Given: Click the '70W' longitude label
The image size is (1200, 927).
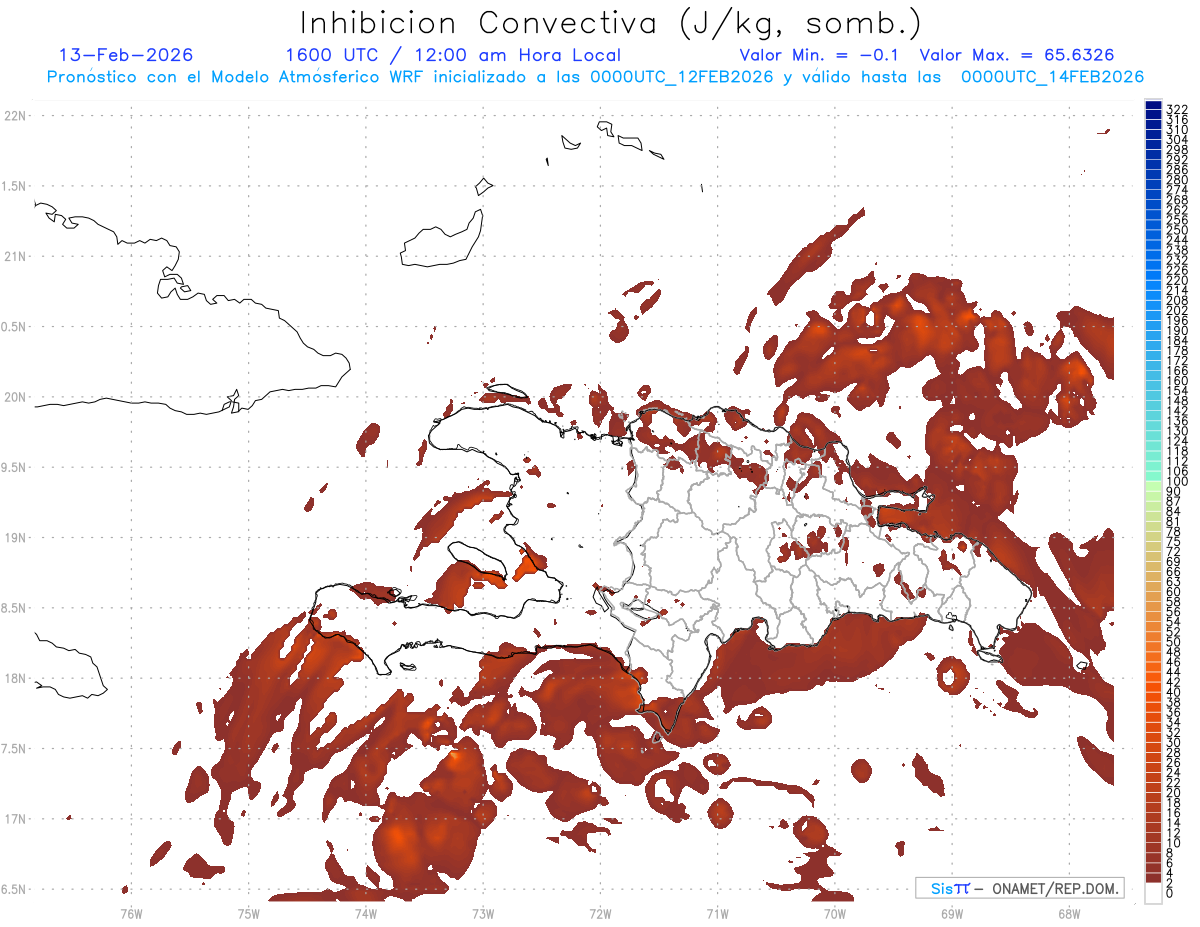Looking at the screenshot, I should pyautogui.click(x=835, y=913).
